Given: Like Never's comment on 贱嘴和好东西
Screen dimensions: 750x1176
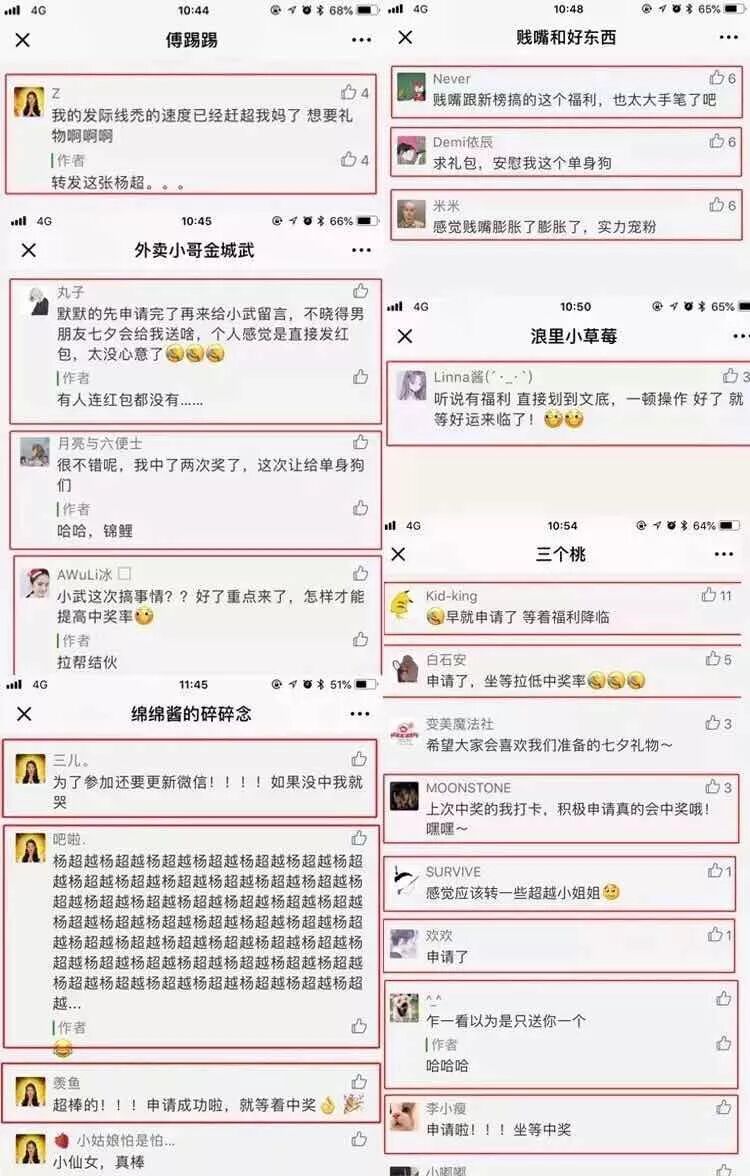Looking at the screenshot, I should tap(717, 77).
